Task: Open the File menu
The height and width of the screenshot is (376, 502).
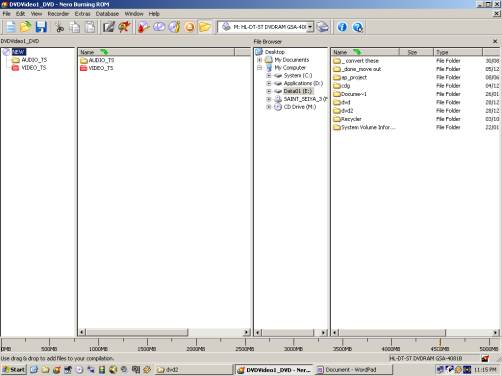Action: (x=7, y=14)
